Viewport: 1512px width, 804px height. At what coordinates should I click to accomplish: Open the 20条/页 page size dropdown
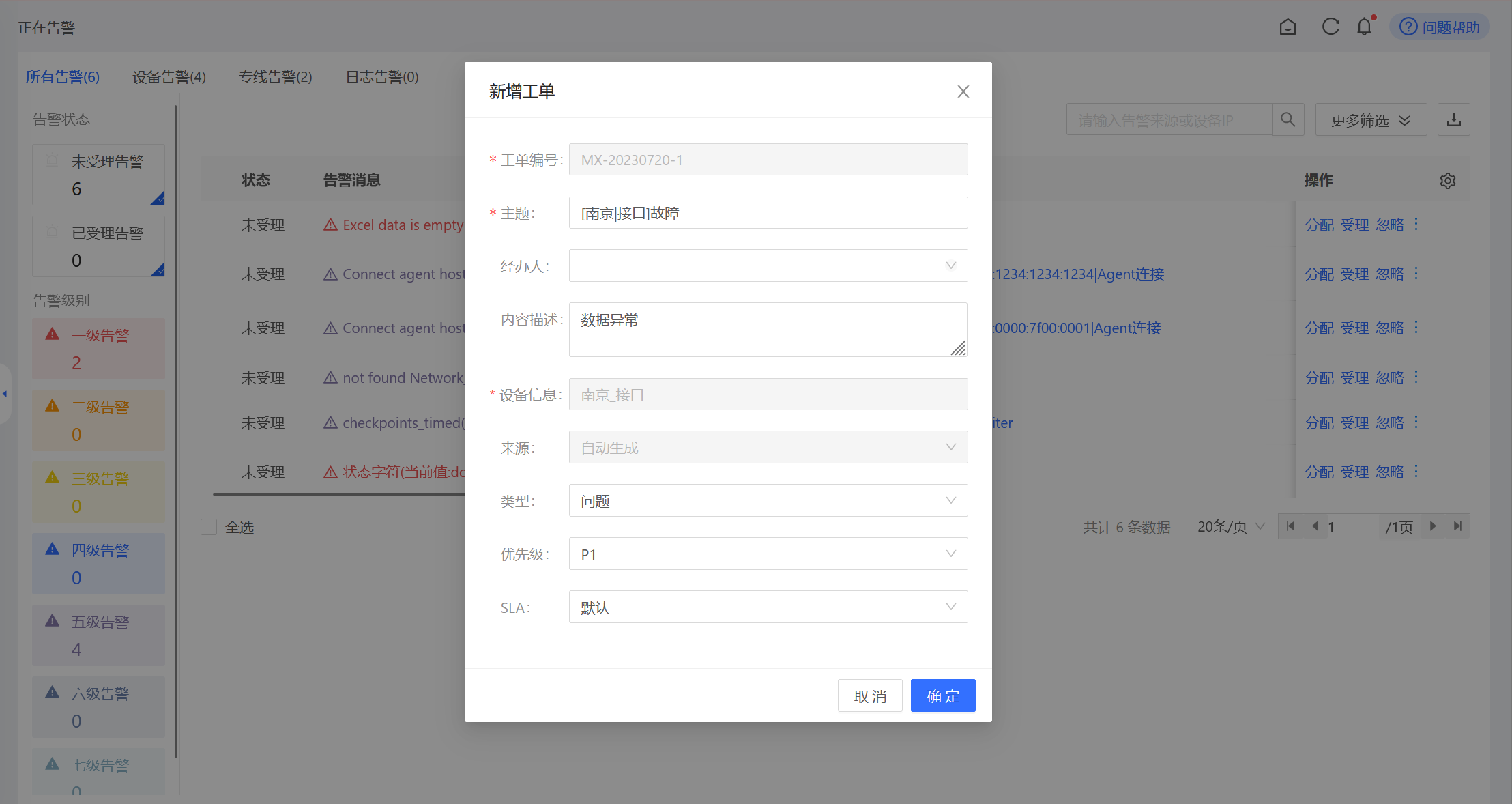coord(1231,526)
